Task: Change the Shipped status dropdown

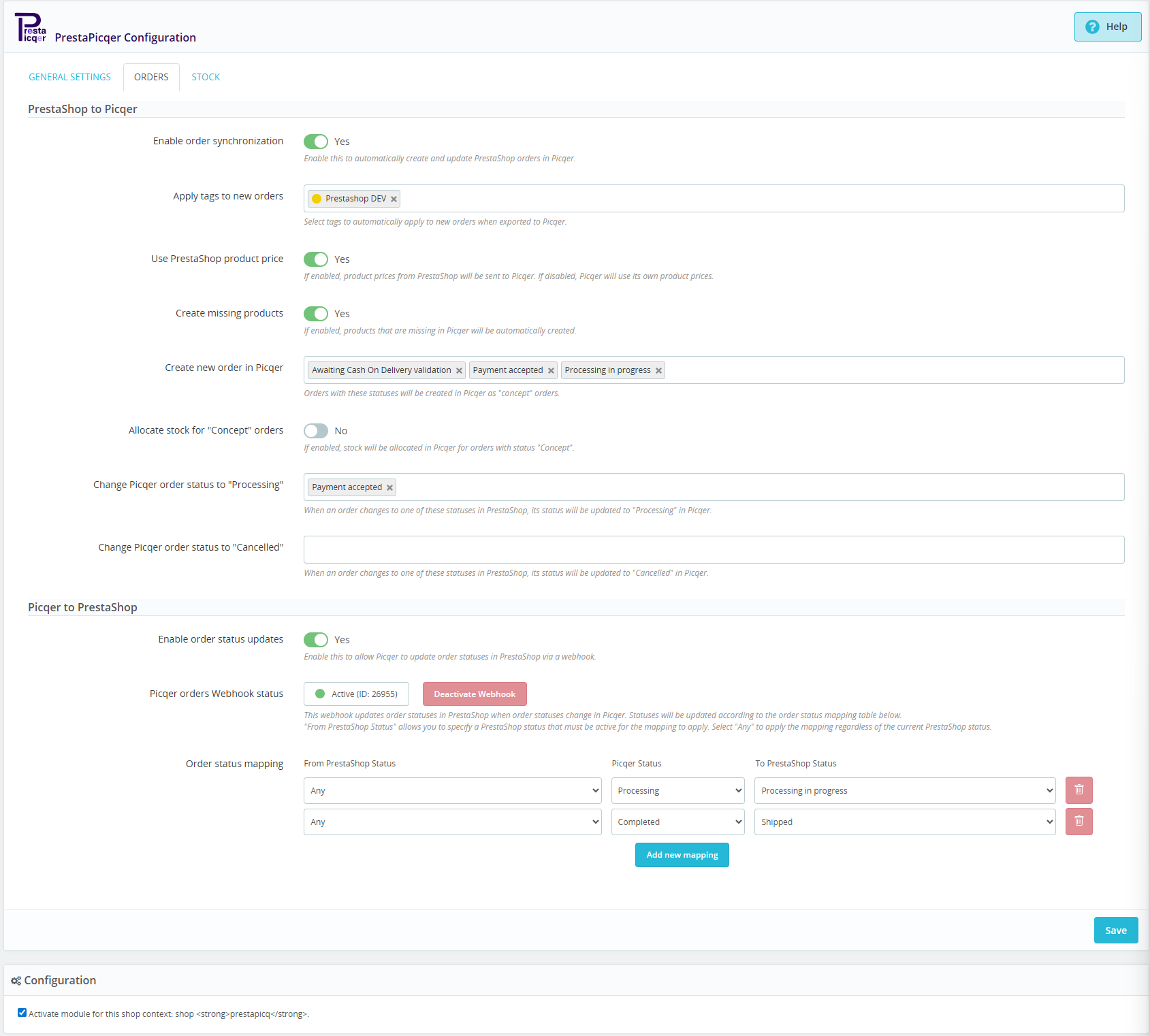Action: [904, 822]
